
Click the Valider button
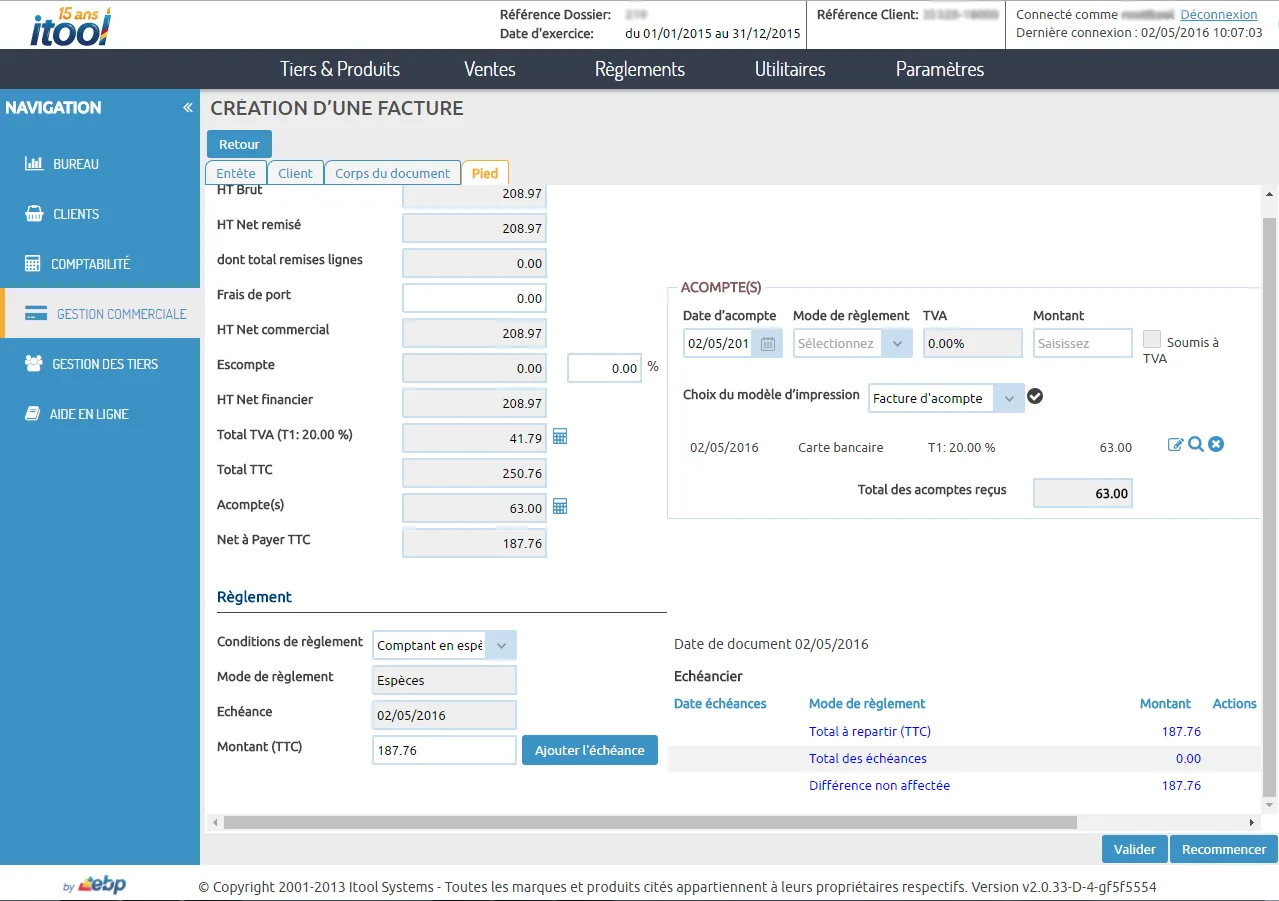point(1135,849)
